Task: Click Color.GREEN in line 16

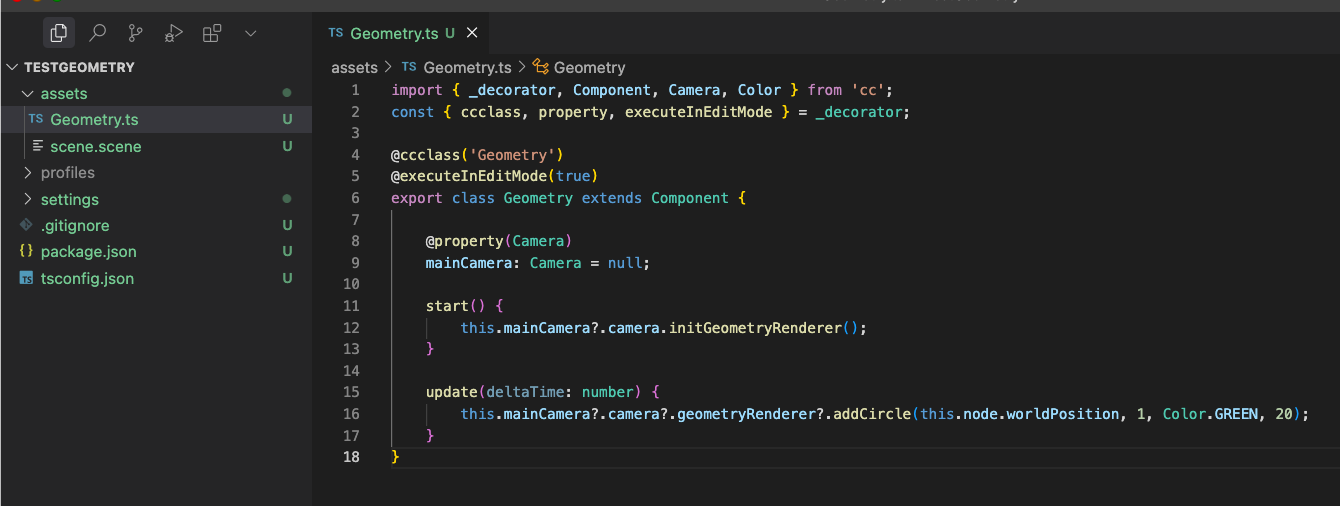Action: [x=1210, y=414]
